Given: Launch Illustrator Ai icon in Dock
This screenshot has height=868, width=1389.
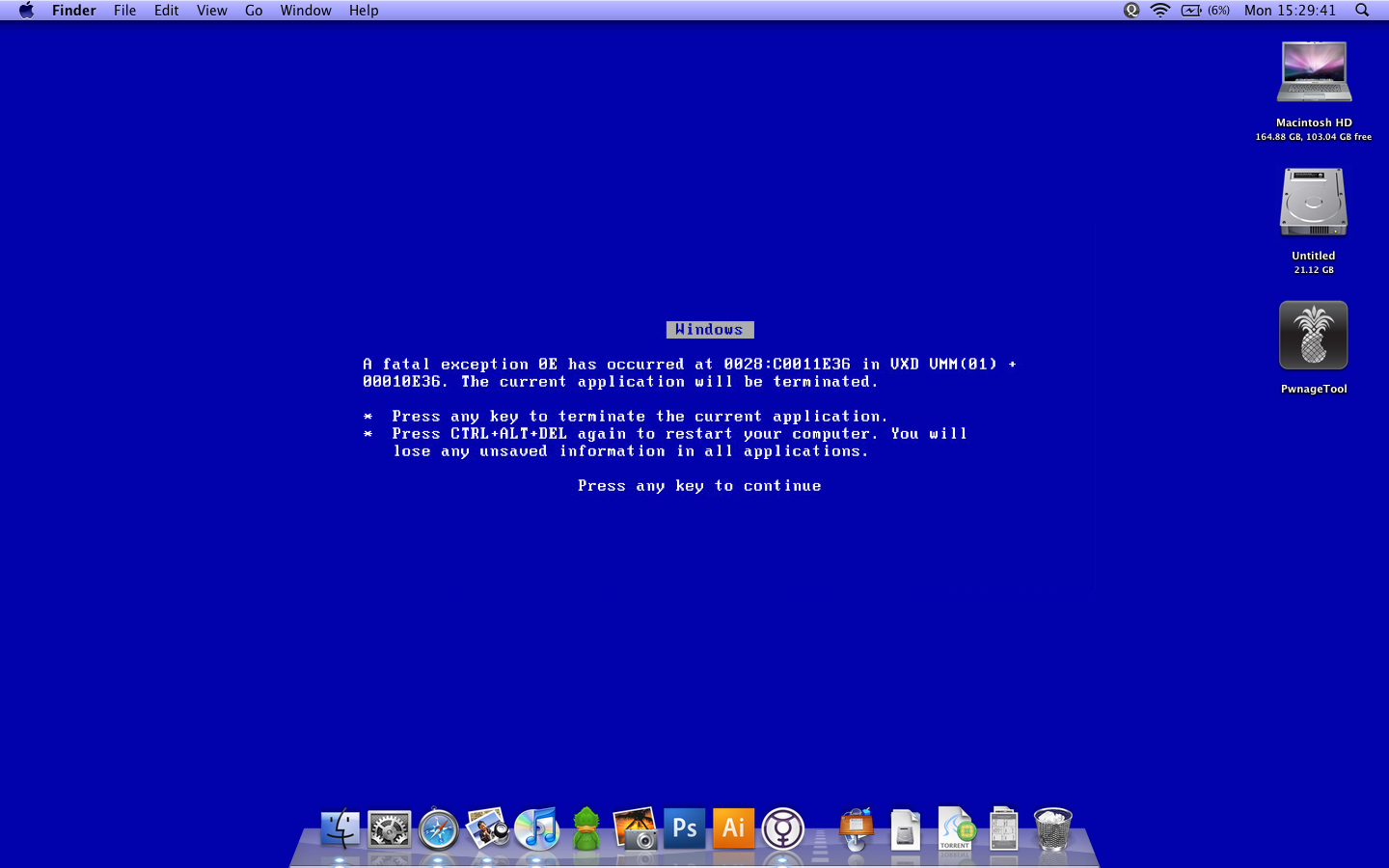Looking at the screenshot, I should point(734,828).
